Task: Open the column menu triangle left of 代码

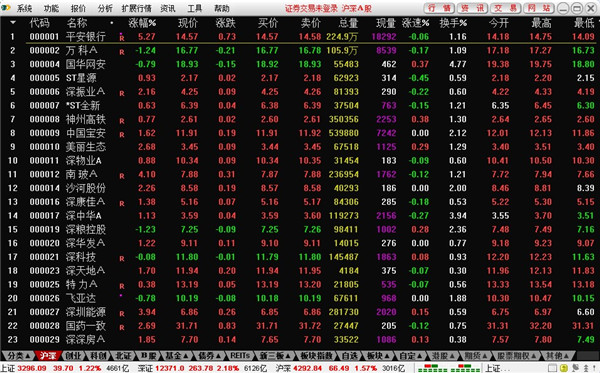Action: coord(13,23)
